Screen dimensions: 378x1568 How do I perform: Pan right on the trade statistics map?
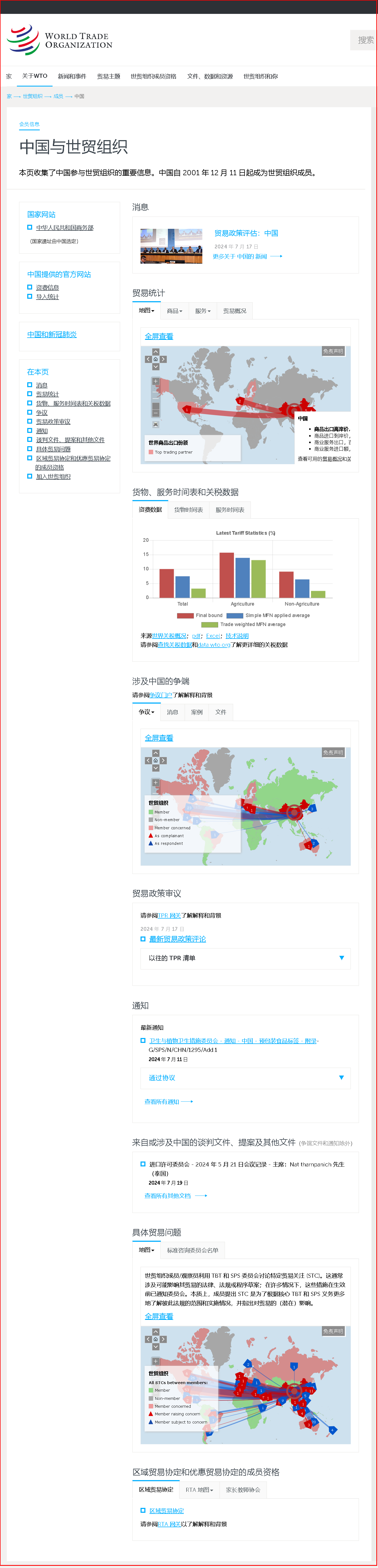[x=163, y=359]
